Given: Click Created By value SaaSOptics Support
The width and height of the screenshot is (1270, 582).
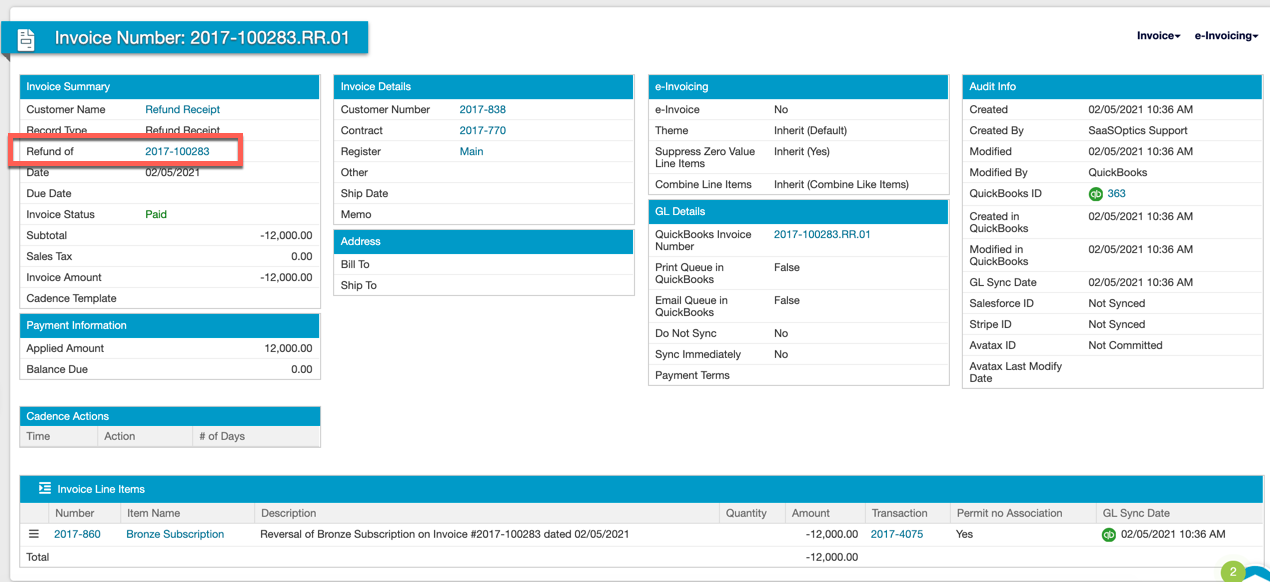Looking at the screenshot, I should [1138, 131].
